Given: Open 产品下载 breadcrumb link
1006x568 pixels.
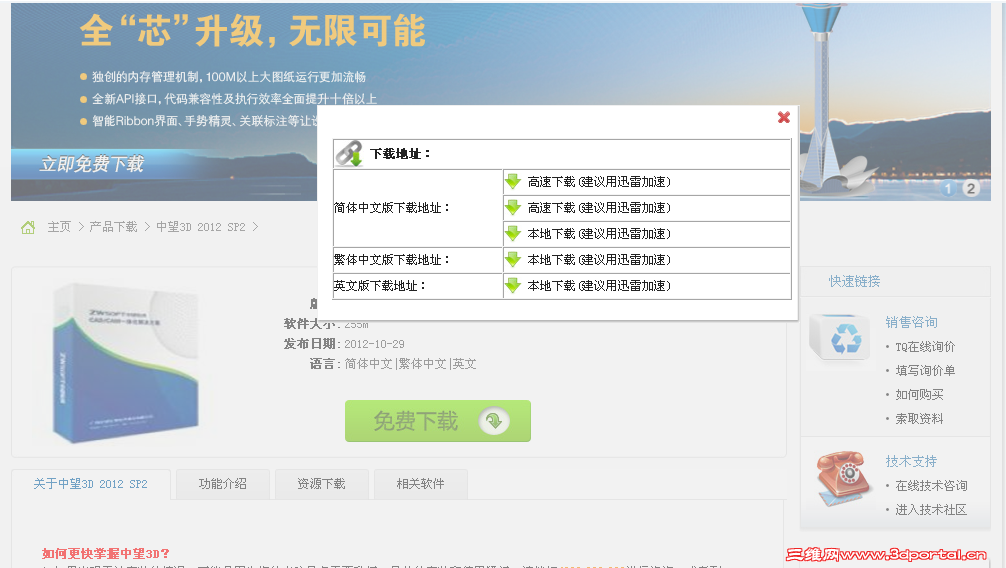Looking at the screenshot, I should [x=113, y=227].
